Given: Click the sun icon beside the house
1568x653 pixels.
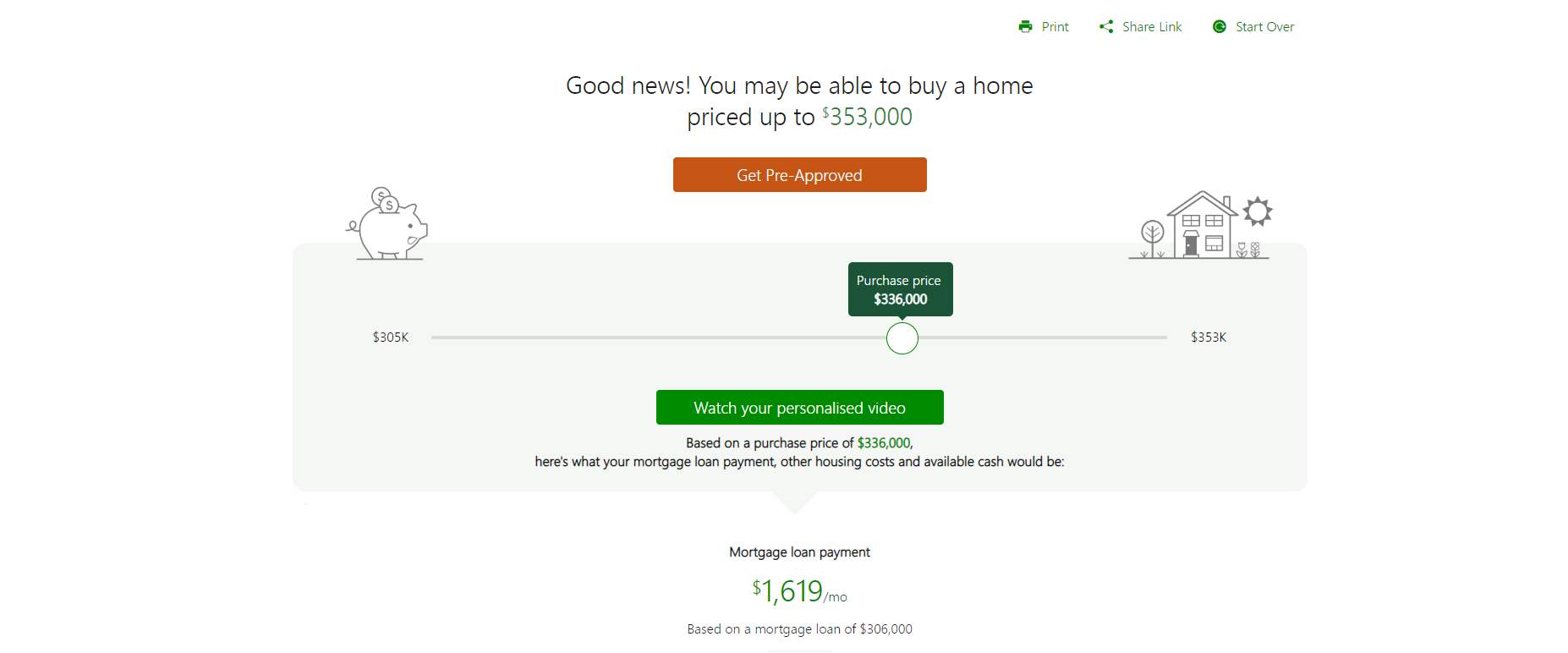Looking at the screenshot, I should pos(1258,211).
